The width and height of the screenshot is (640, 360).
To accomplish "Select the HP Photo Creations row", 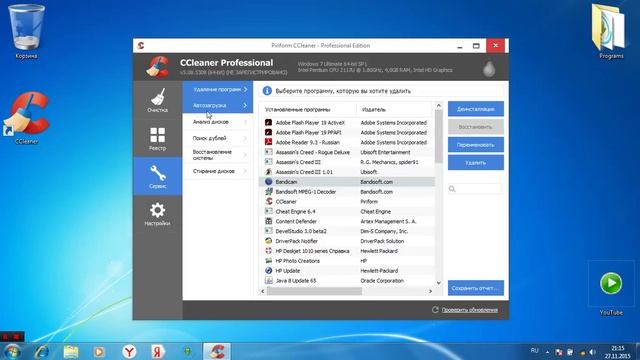I will pyautogui.click(x=347, y=260).
